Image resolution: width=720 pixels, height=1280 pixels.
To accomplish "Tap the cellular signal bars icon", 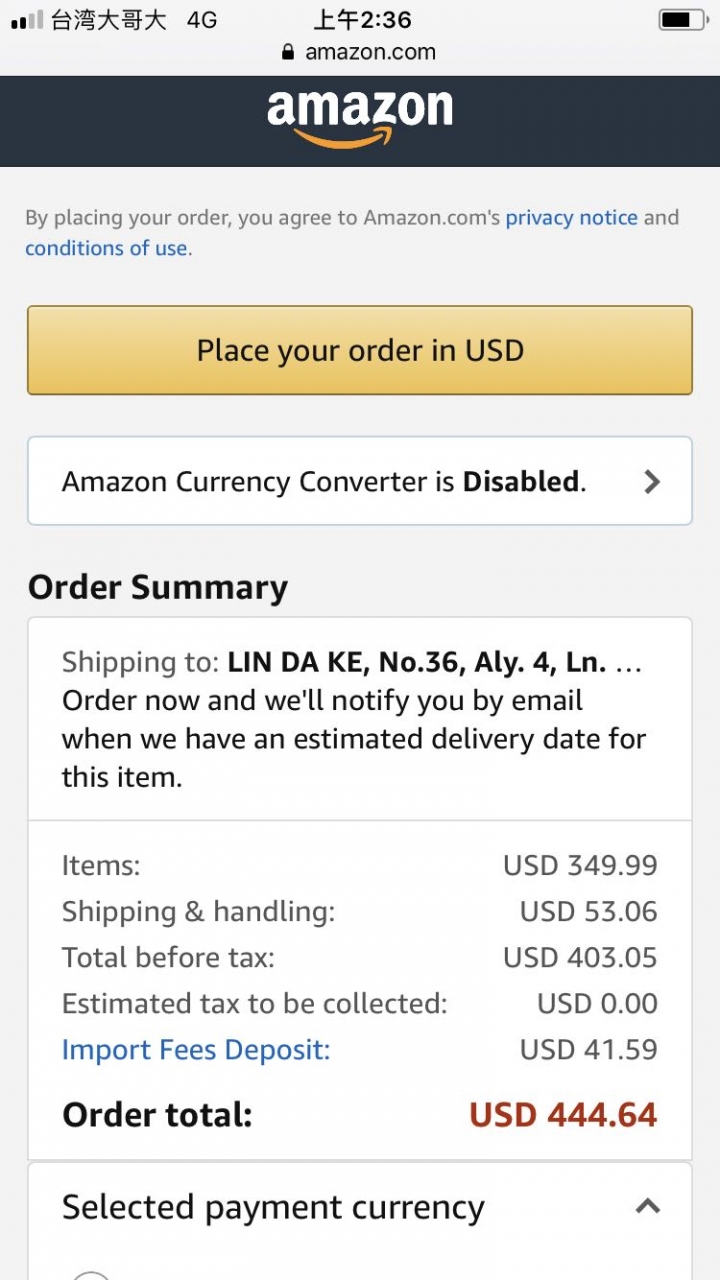I will [x=28, y=19].
